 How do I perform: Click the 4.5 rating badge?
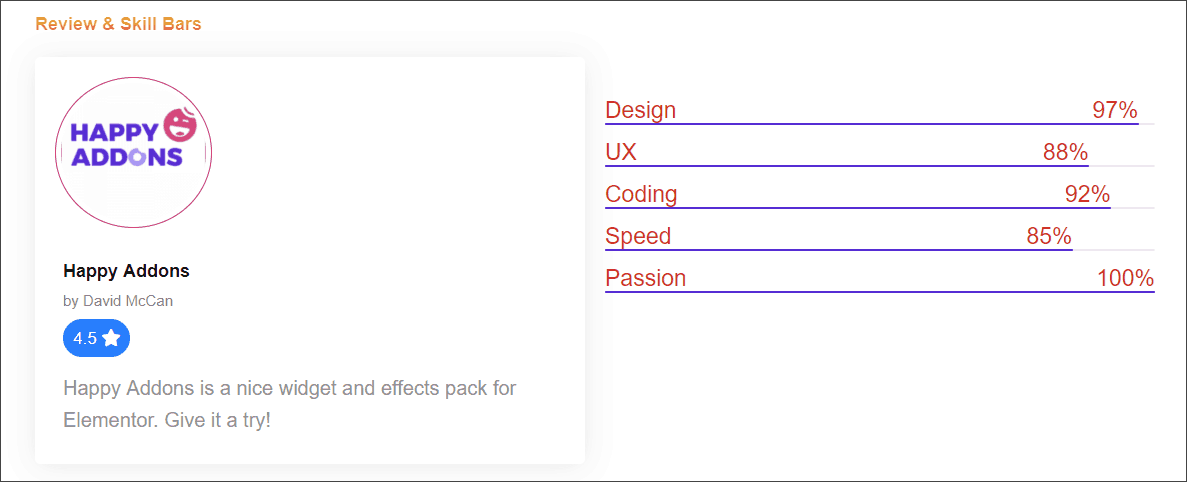[x=97, y=337]
